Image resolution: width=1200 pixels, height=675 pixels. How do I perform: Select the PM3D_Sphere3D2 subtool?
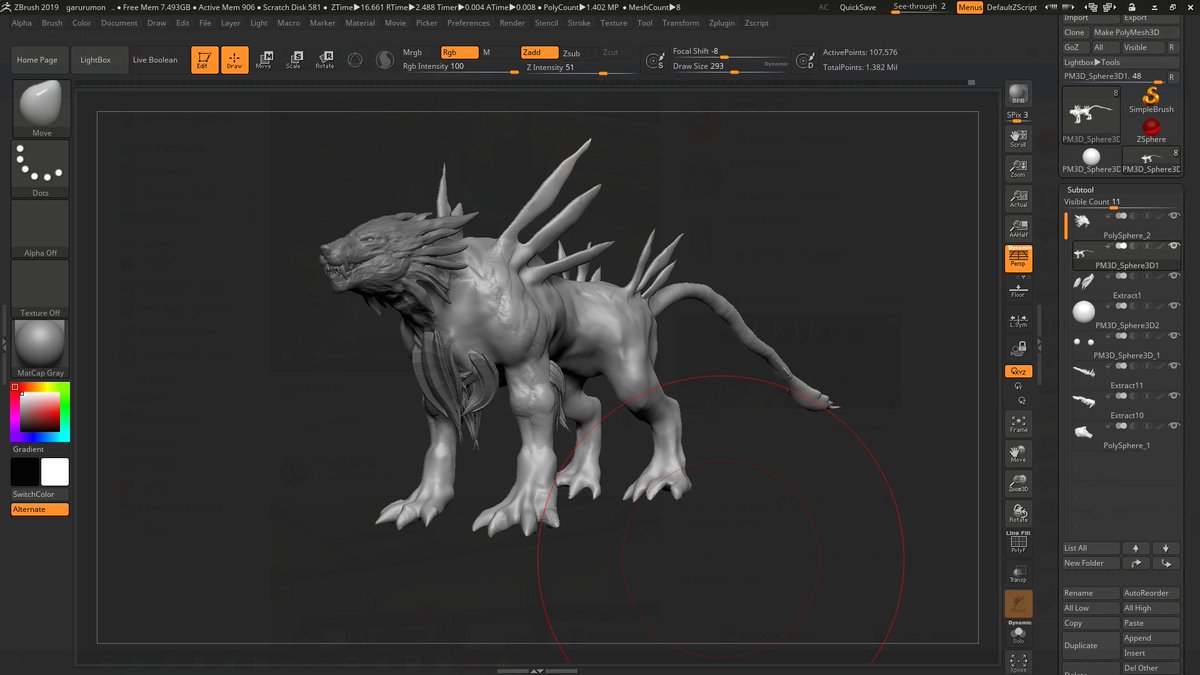[x=1126, y=315]
